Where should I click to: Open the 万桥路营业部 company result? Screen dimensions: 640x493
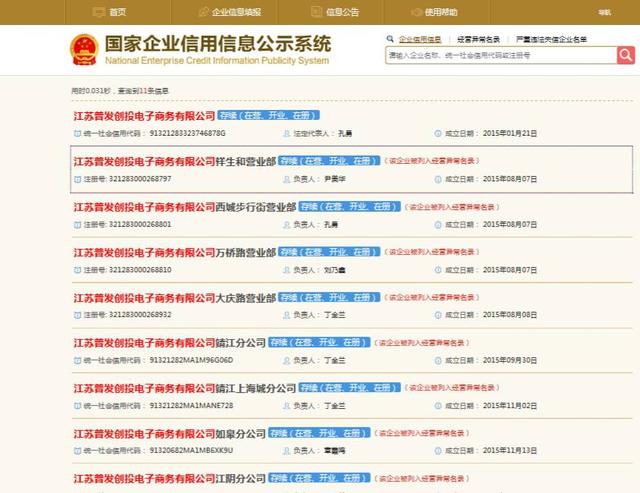175,253
